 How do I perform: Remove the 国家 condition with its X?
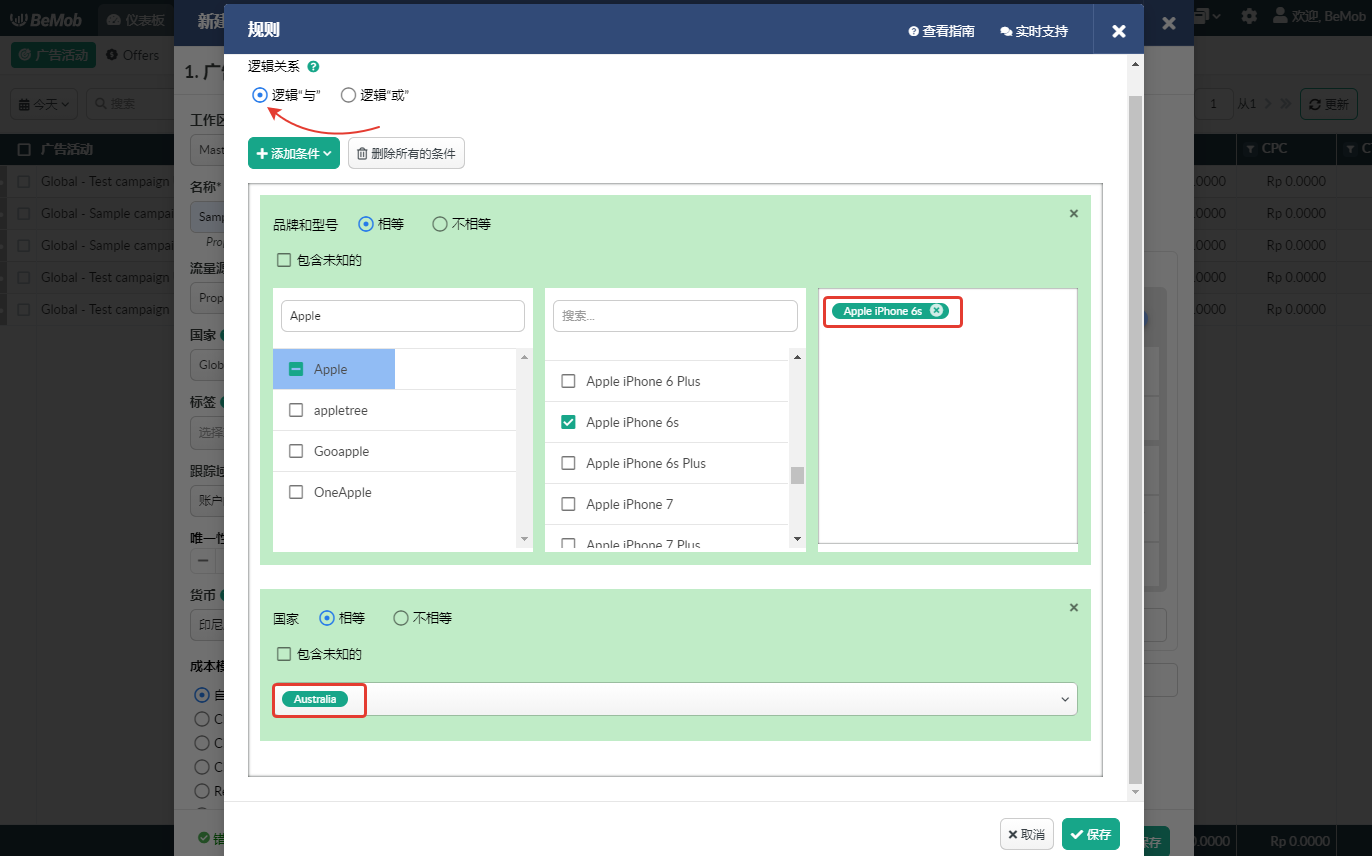point(1074,607)
